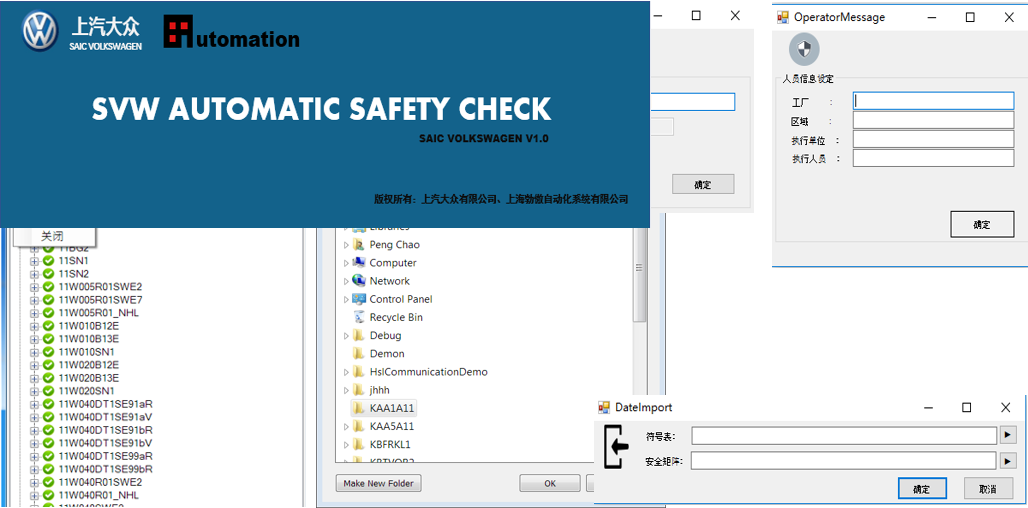Screen dimensions: 1028x508
Task: Click OK in the folder browser dialog
Action: pos(549,484)
